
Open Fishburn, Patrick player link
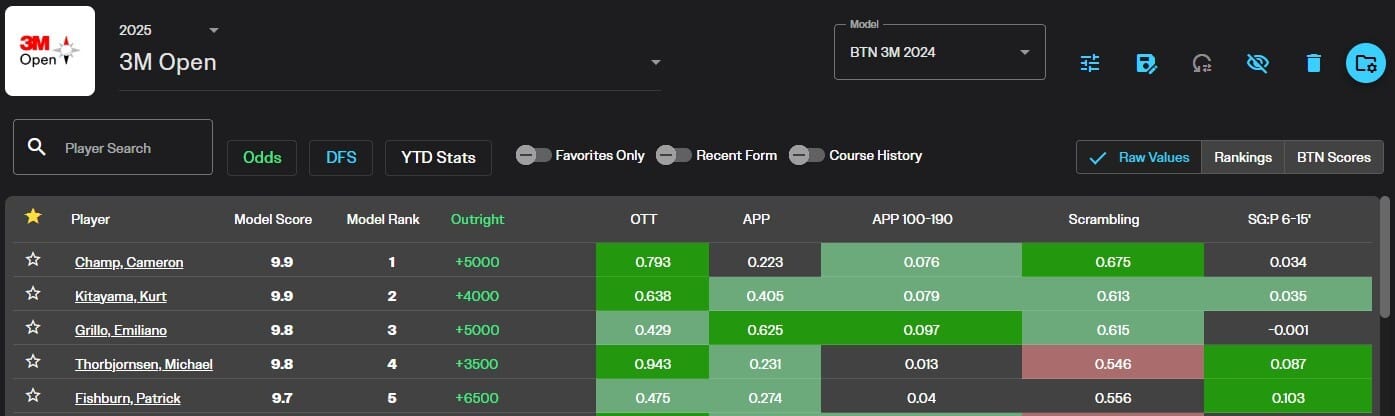coord(127,398)
